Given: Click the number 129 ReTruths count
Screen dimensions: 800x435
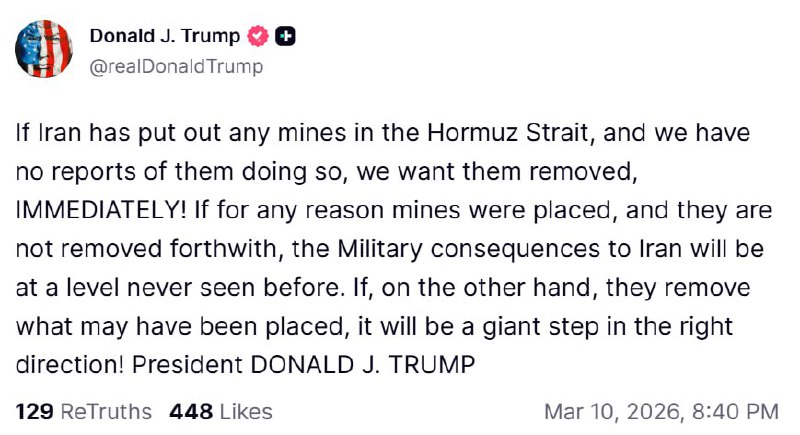Looking at the screenshot, I should (34, 412).
